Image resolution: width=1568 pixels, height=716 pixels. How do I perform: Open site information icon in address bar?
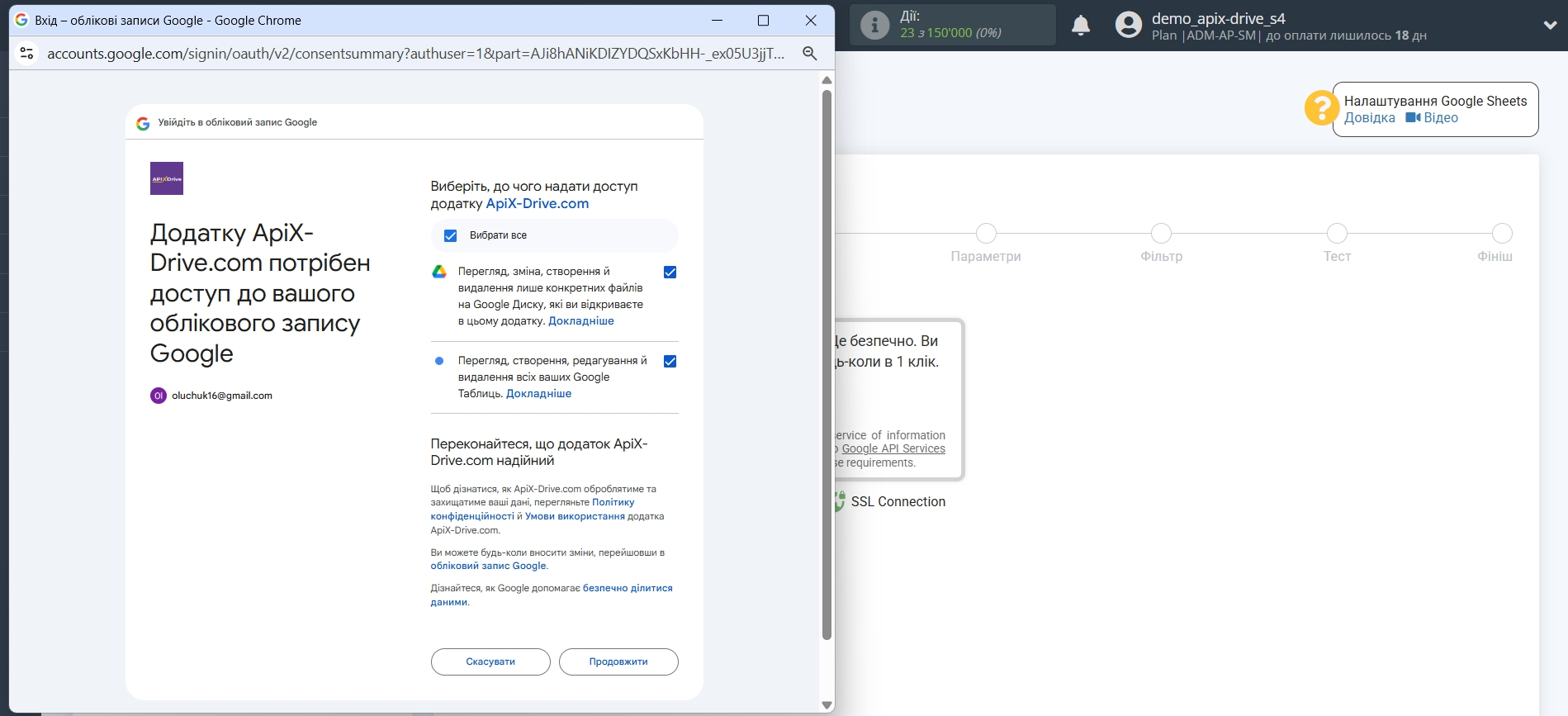(x=26, y=54)
